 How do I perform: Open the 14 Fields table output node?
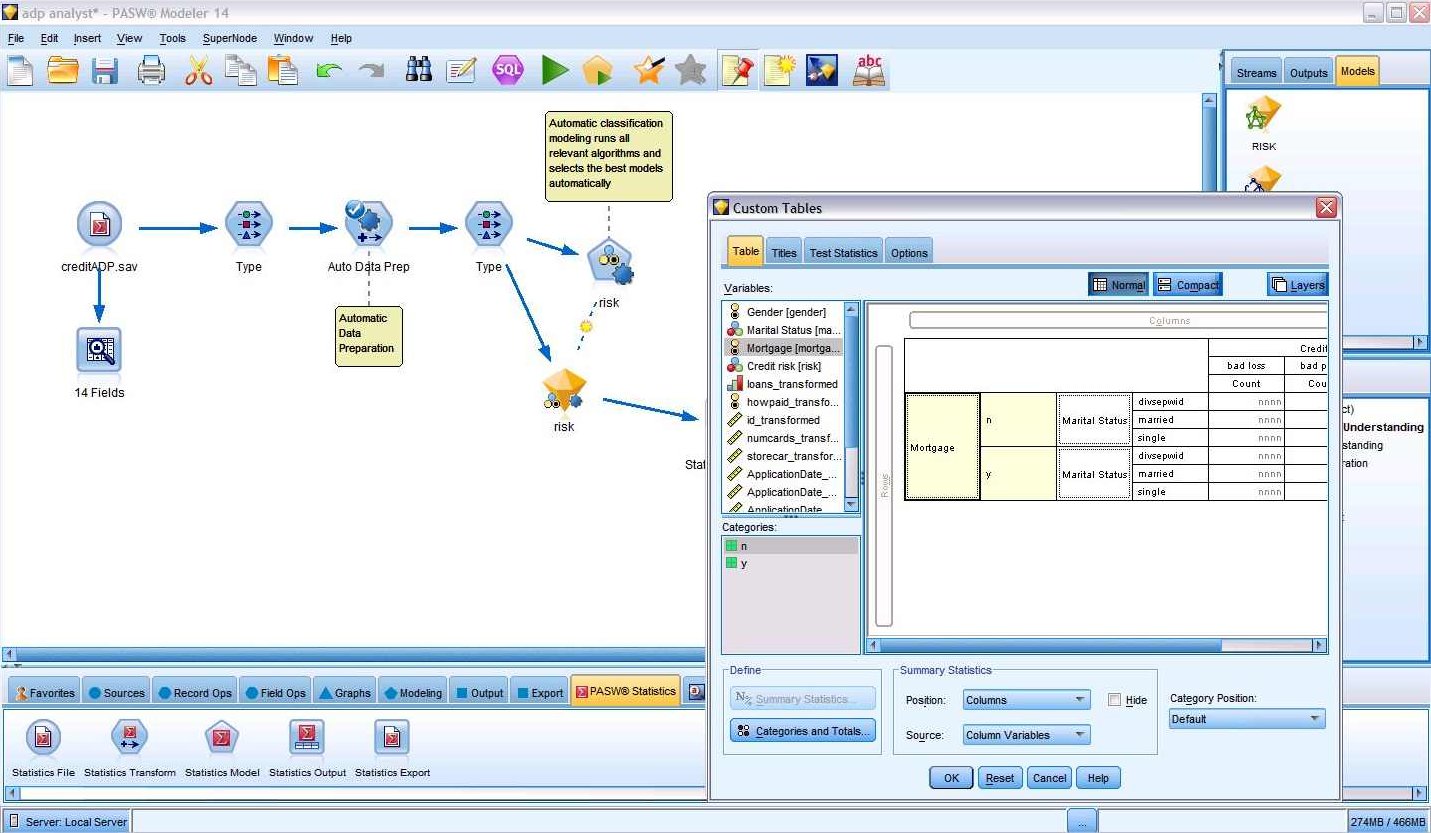pyautogui.click(x=97, y=350)
